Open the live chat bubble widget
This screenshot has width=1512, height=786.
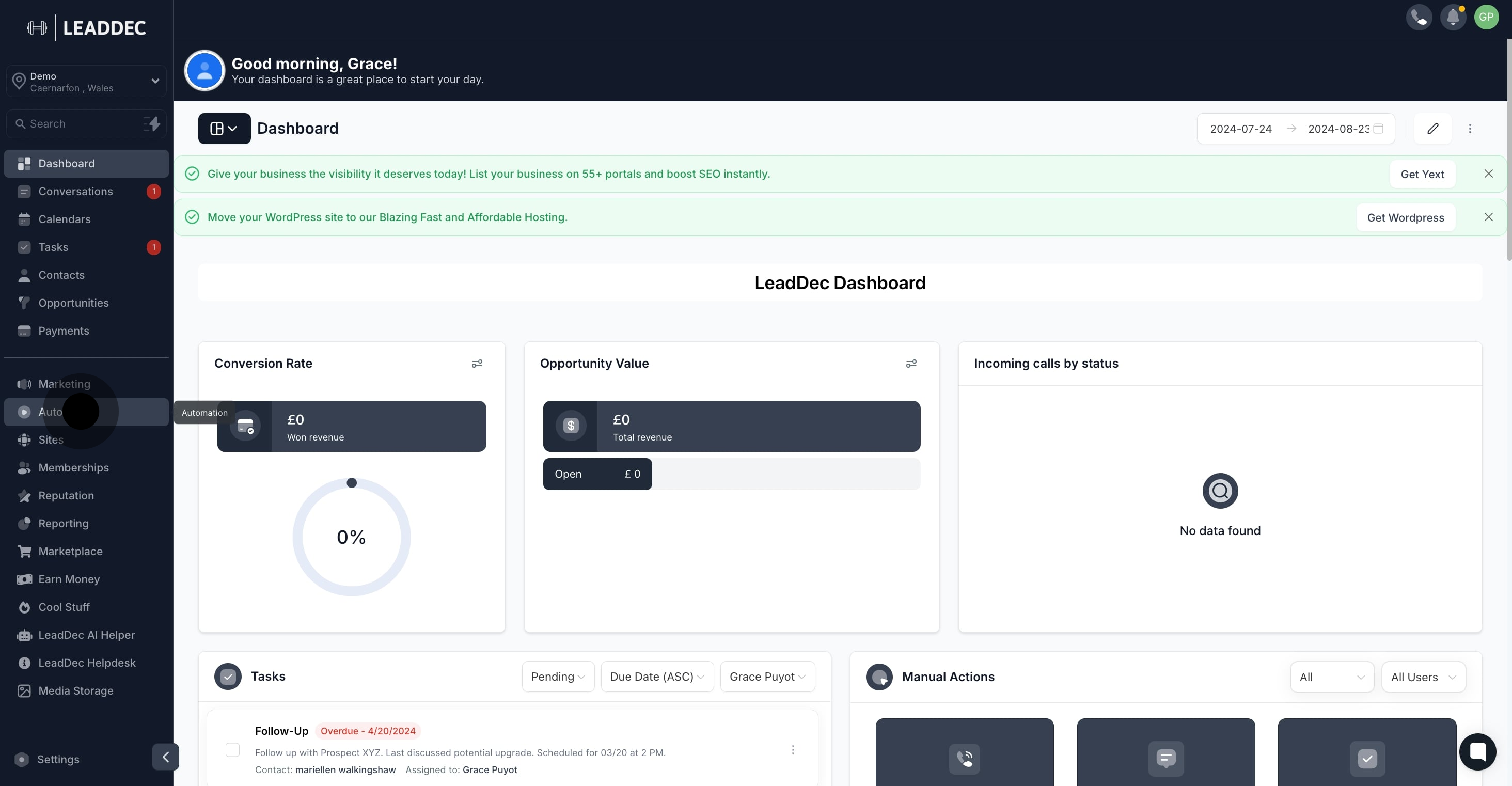coord(1477,751)
